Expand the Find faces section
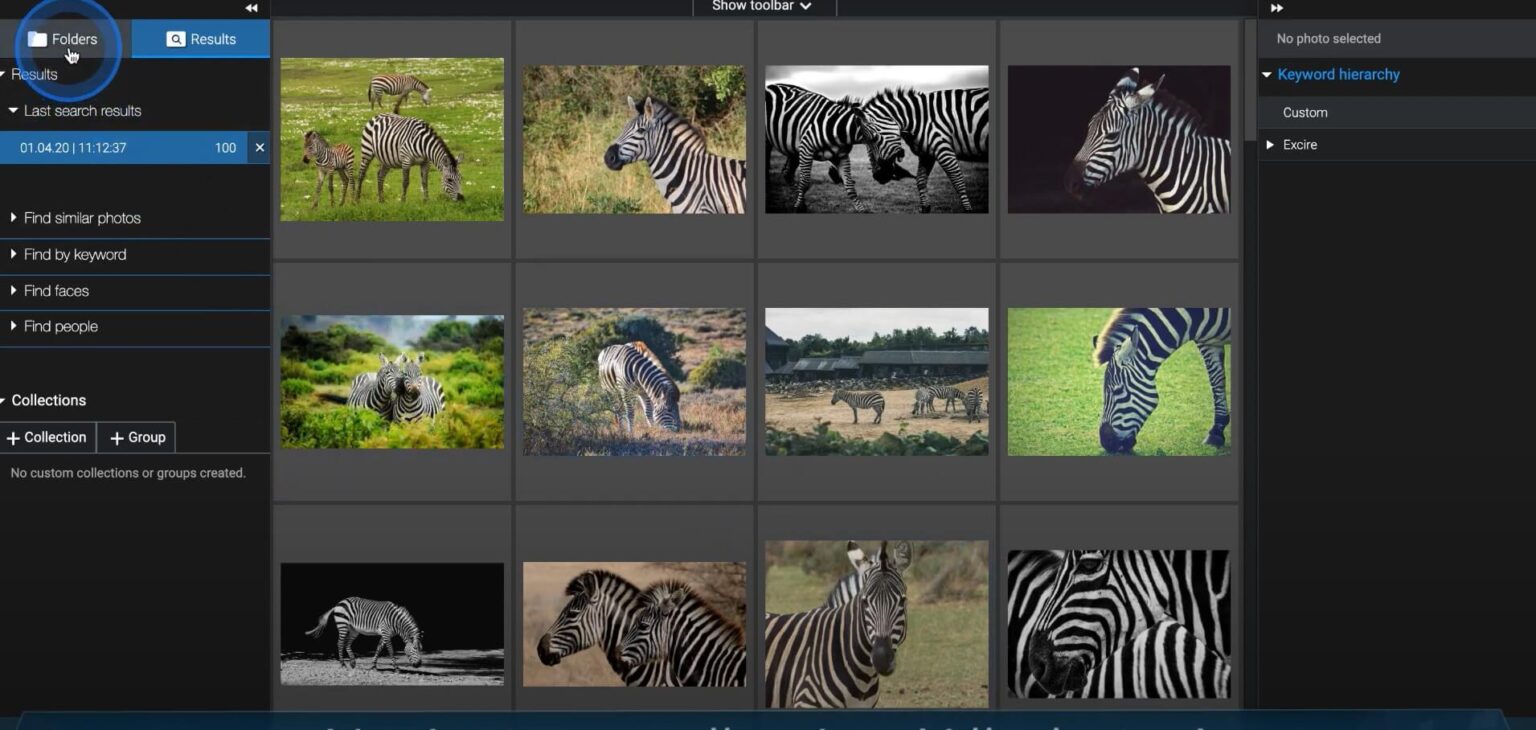The height and width of the screenshot is (730, 1536). (14, 291)
